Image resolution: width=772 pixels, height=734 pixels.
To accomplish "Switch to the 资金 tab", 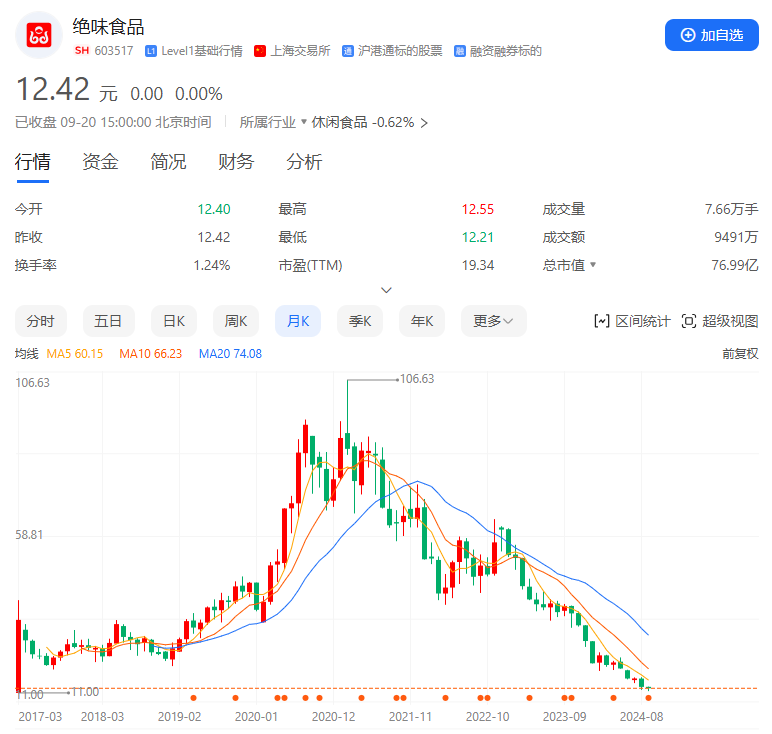I will [100, 162].
